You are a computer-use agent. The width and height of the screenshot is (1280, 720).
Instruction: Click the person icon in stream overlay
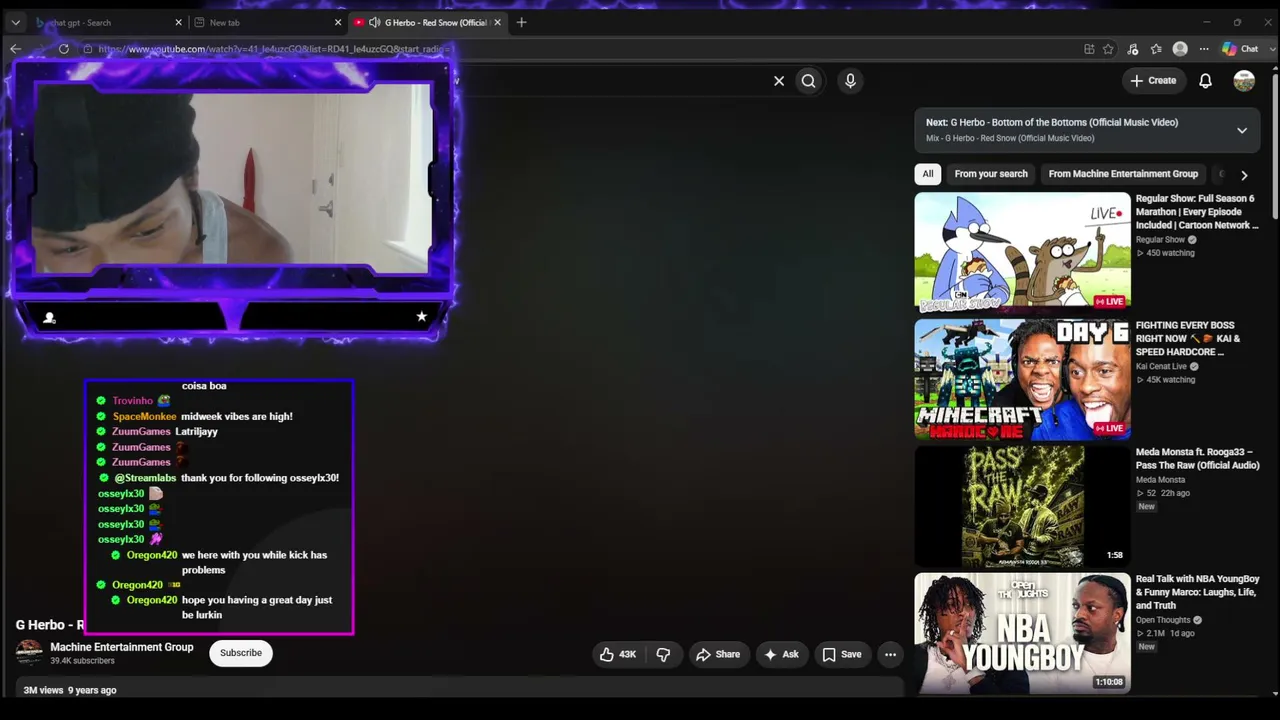[x=49, y=317]
